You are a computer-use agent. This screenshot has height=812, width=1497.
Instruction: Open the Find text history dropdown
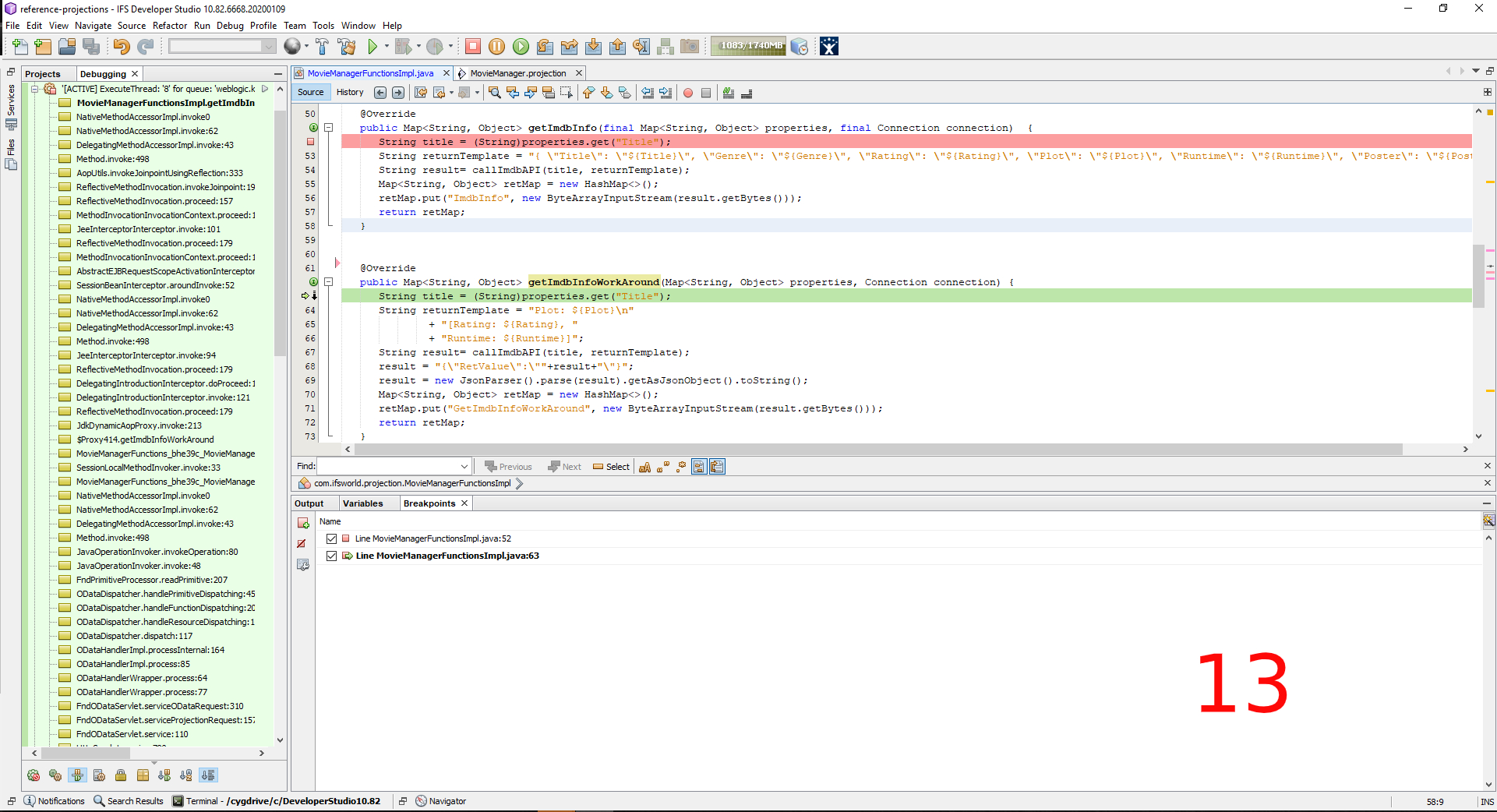(464, 467)
